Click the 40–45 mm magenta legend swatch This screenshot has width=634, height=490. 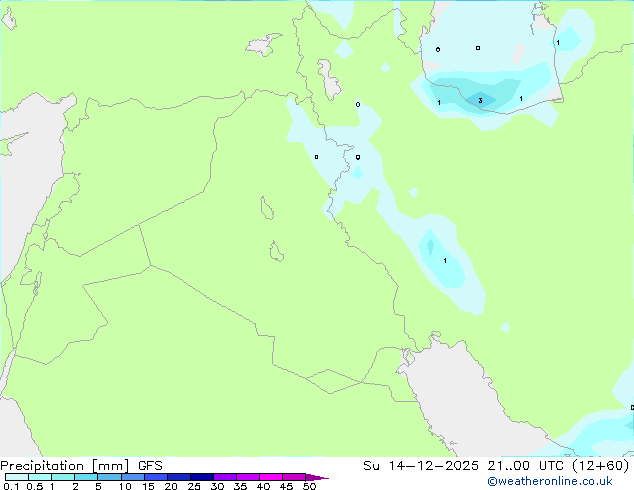tap(271, 477)
